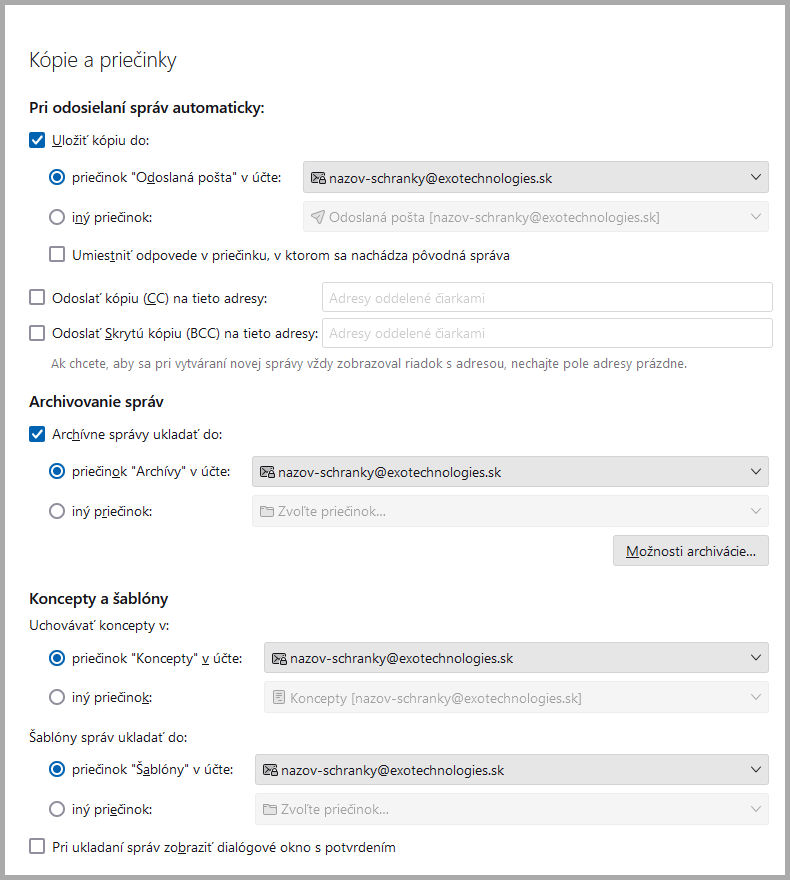
Task: Click mail icon in Archívy account dropdown
Action: coord(267,472)
